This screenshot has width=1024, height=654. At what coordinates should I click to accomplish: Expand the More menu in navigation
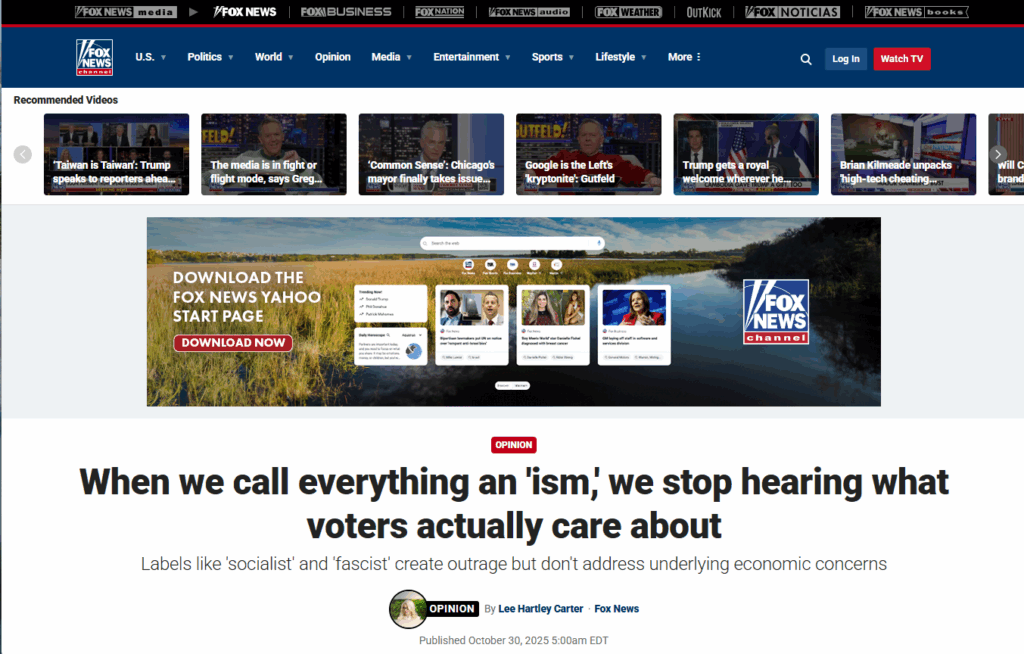pos(684,57)
